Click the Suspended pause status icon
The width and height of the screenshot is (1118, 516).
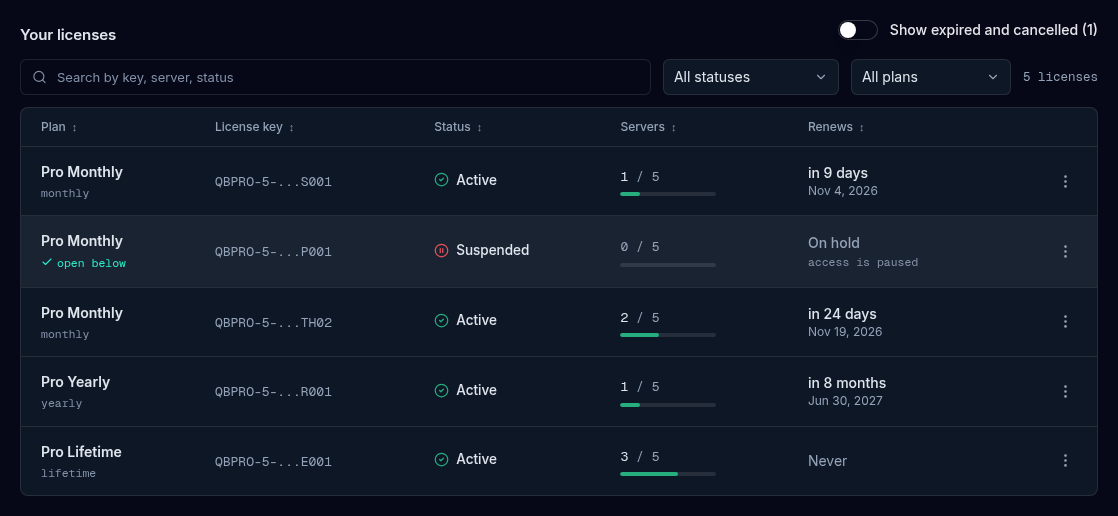(x=441, y=250)
